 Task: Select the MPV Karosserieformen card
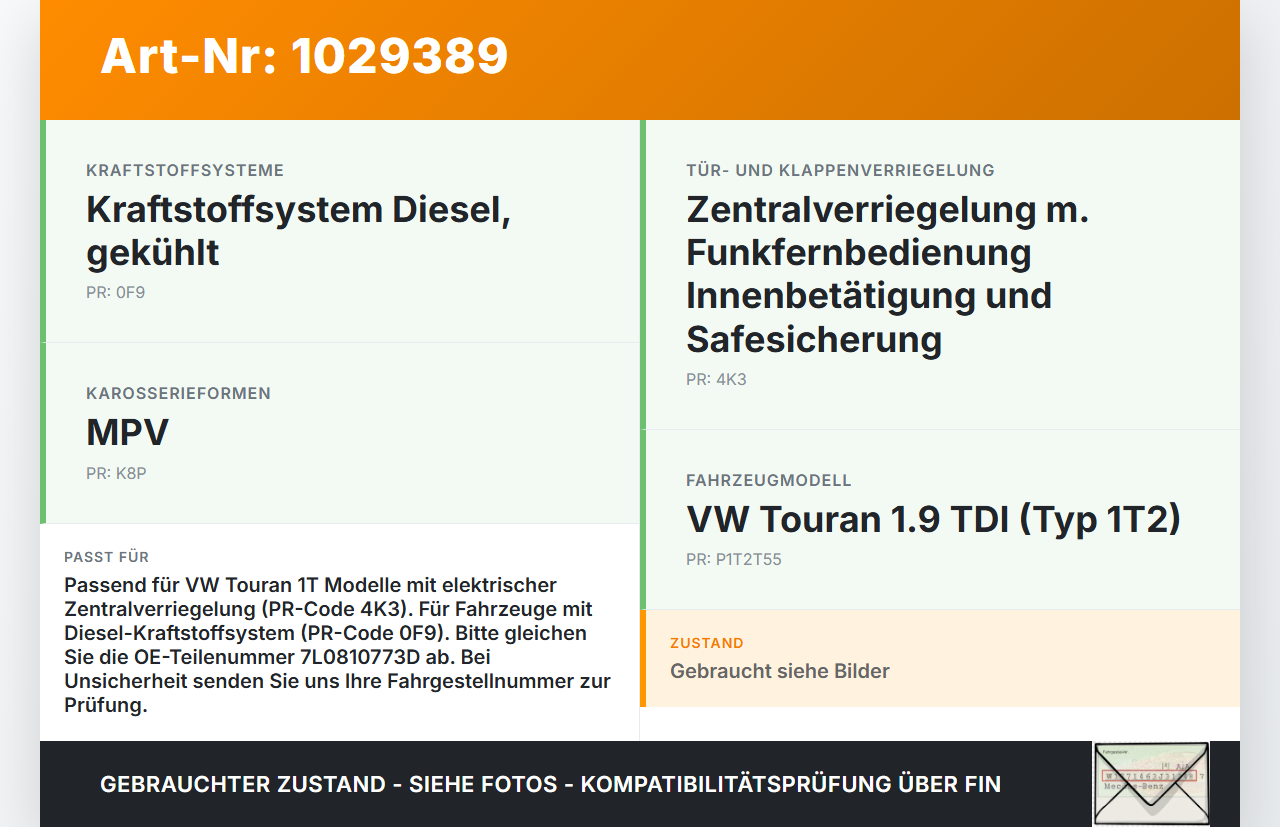pyautogui.click(x=340, y=432)
